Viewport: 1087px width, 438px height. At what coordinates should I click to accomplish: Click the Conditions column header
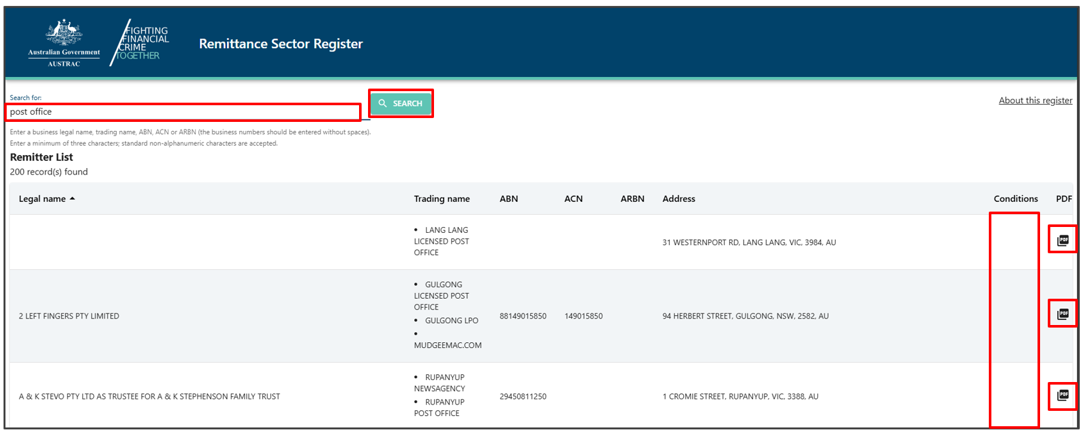pos(1016,199)
